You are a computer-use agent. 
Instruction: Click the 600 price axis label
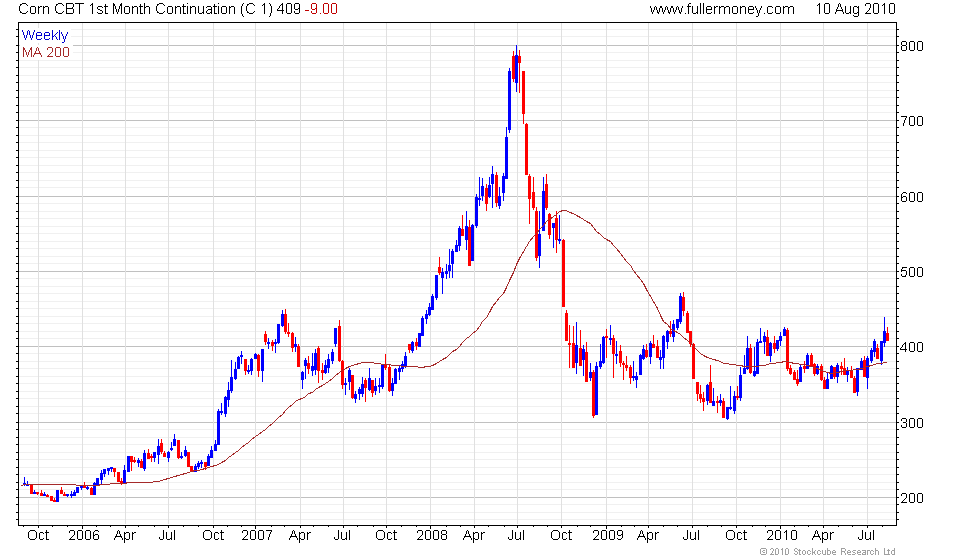point(911,197)
